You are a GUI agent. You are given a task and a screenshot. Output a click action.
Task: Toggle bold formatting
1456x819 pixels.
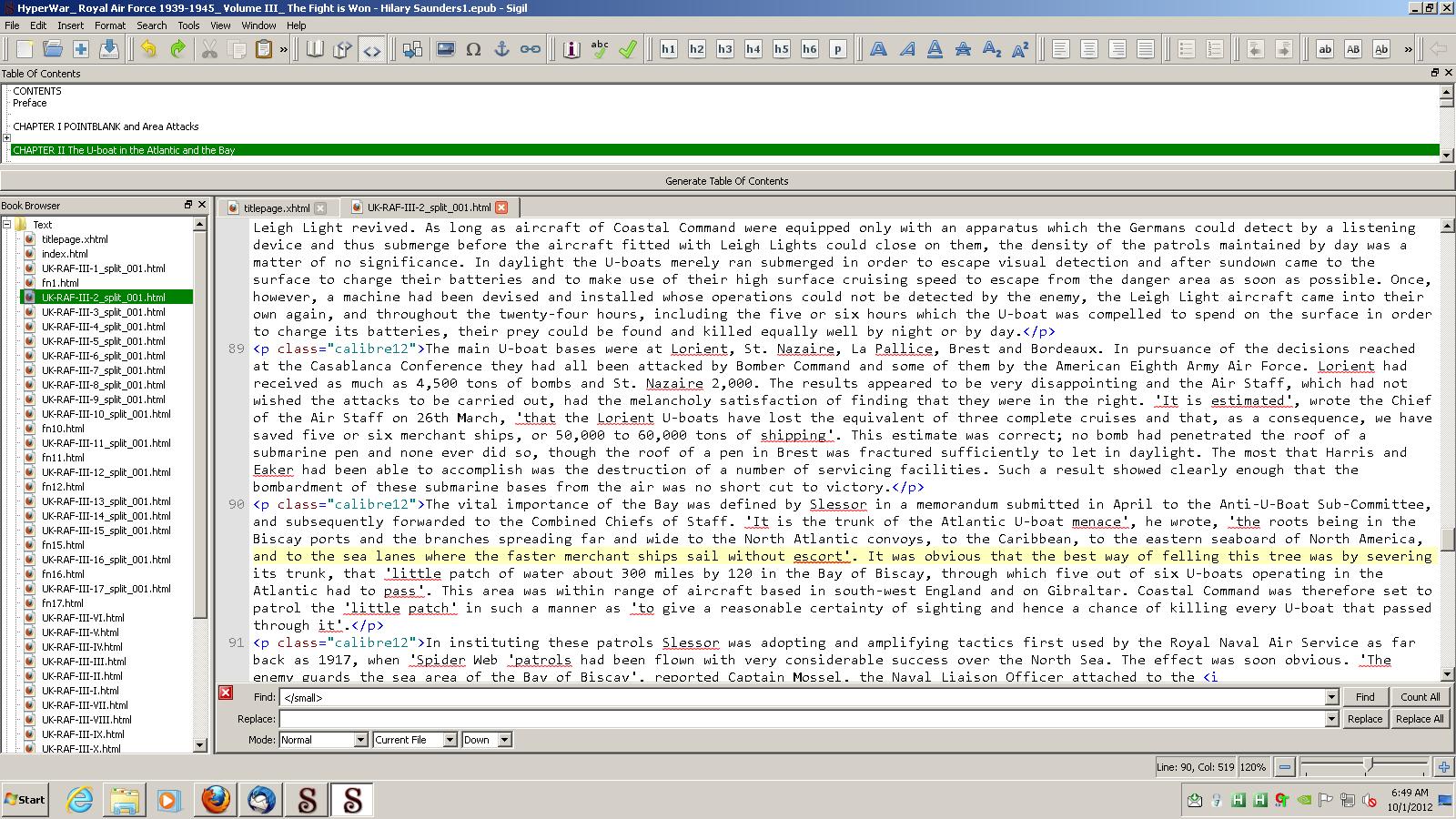879,49
